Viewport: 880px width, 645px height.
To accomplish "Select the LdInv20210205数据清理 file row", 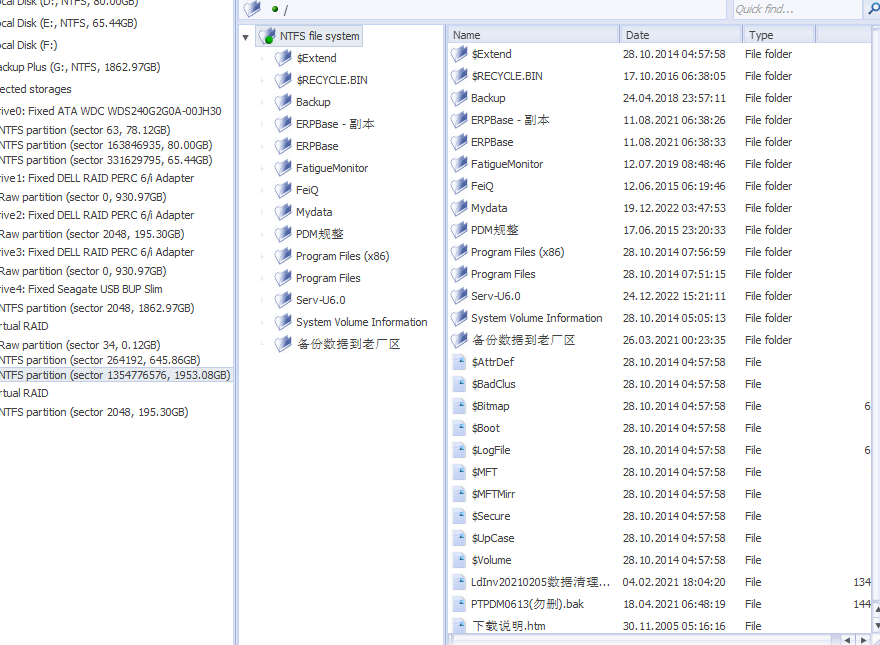I will pos(660,582).
